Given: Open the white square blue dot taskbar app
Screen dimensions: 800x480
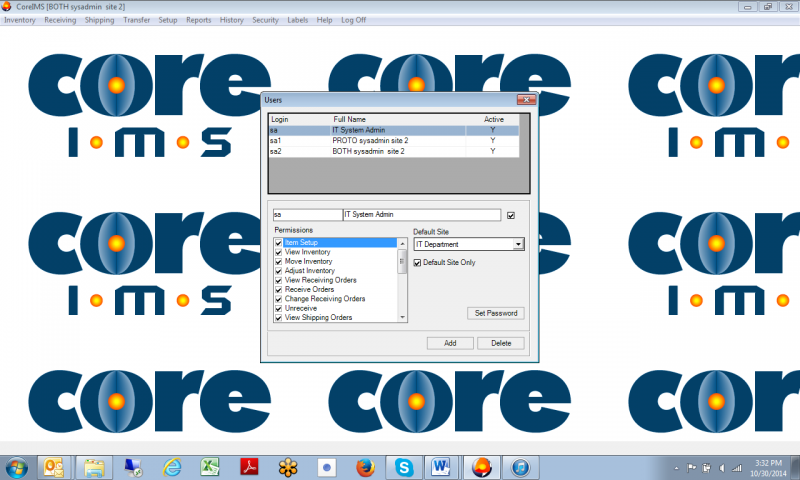Looking at the screenshot, I should (327, 467).
